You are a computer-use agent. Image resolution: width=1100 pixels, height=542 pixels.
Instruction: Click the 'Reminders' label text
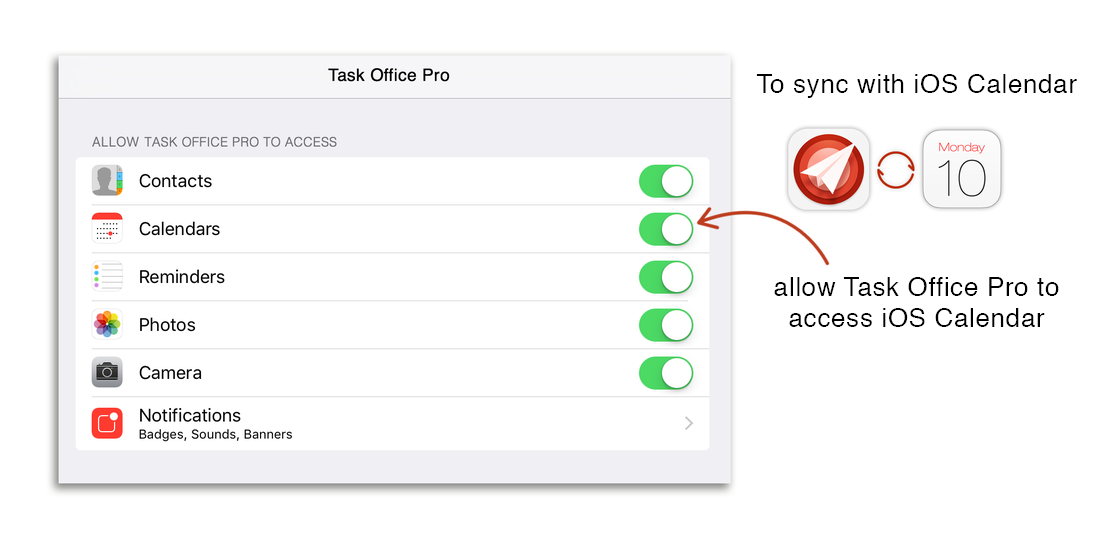[x=182, y=277]
